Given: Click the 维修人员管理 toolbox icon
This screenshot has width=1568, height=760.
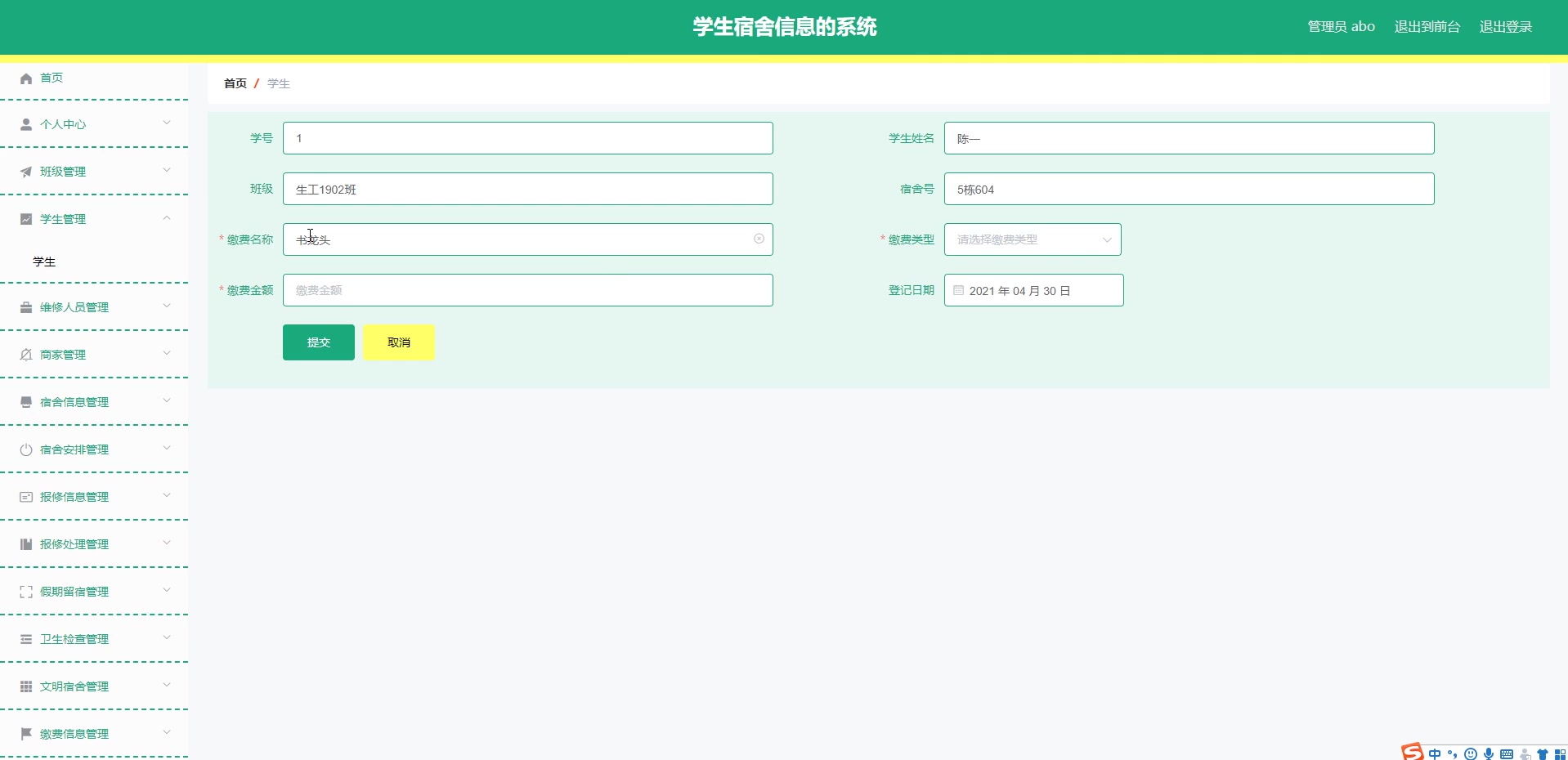Looking at the screenshot, I should pos(25,307).
